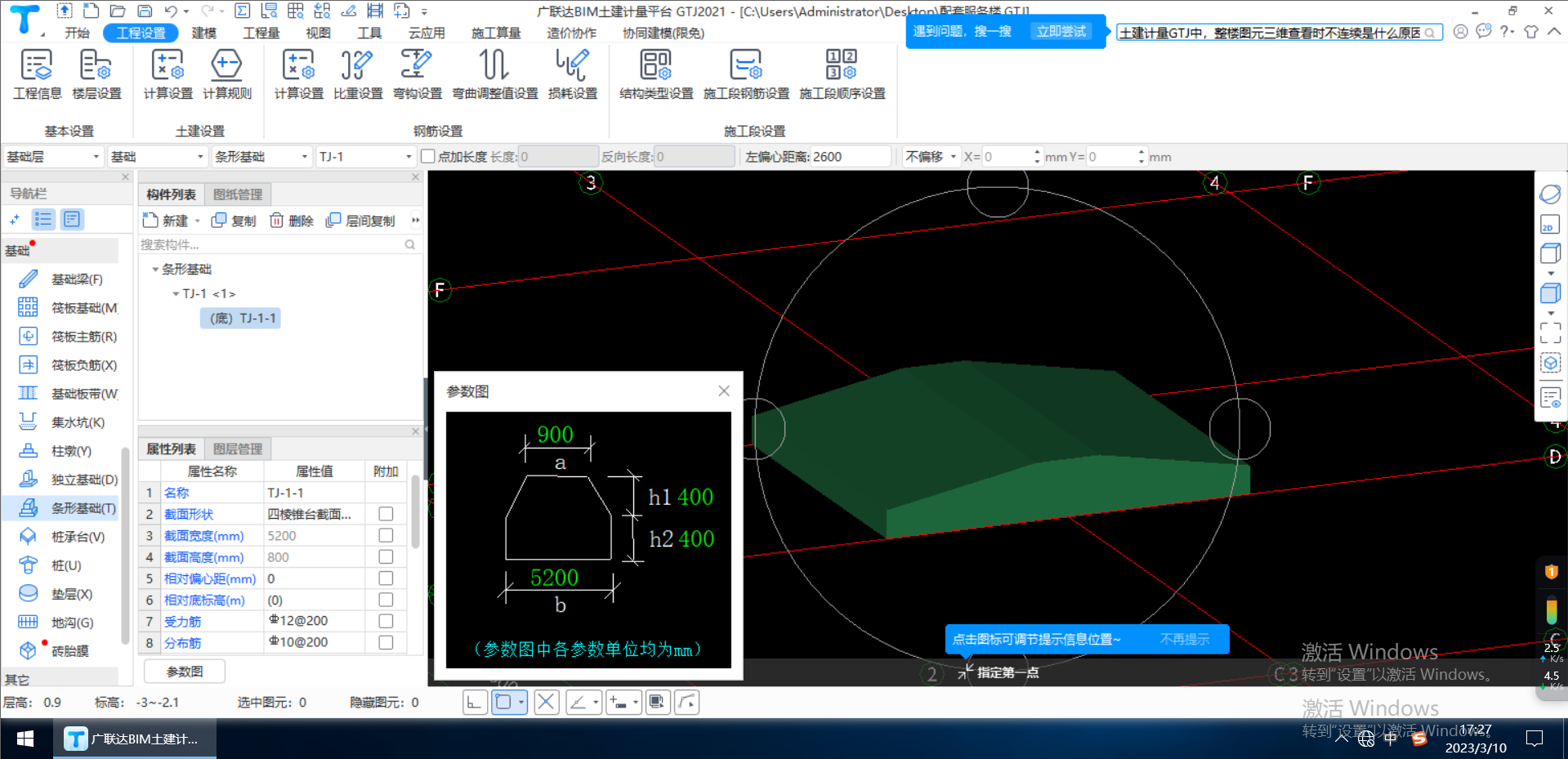Toggle the cross snap tool in bottom toolbar
Image resolution: width=1568 pixels, height=759 pixels.
[x=547, y=703]
